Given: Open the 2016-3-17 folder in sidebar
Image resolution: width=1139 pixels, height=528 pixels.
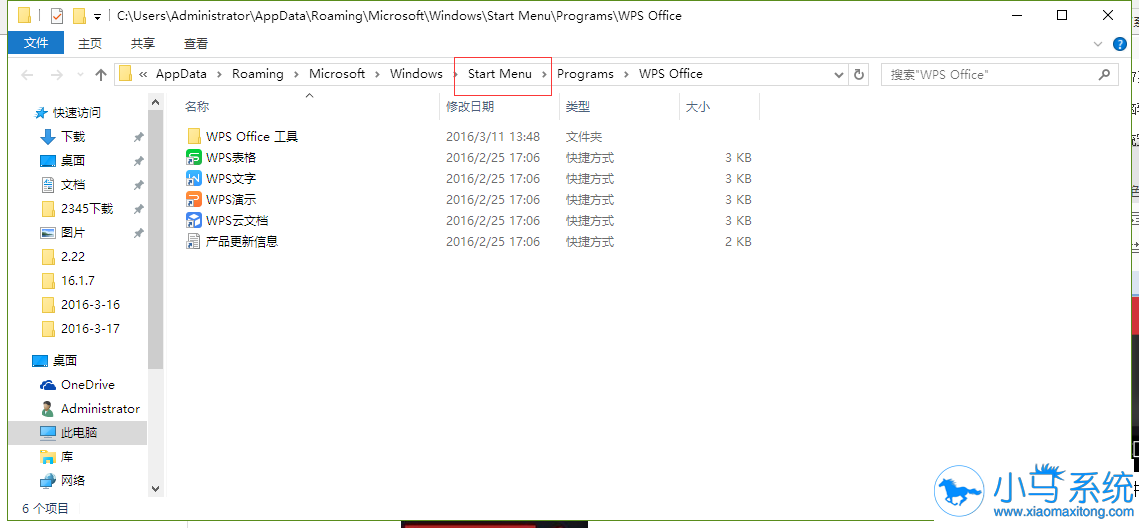Looking at the screenshot, I should pyautogui.click(x=91, y=328).
